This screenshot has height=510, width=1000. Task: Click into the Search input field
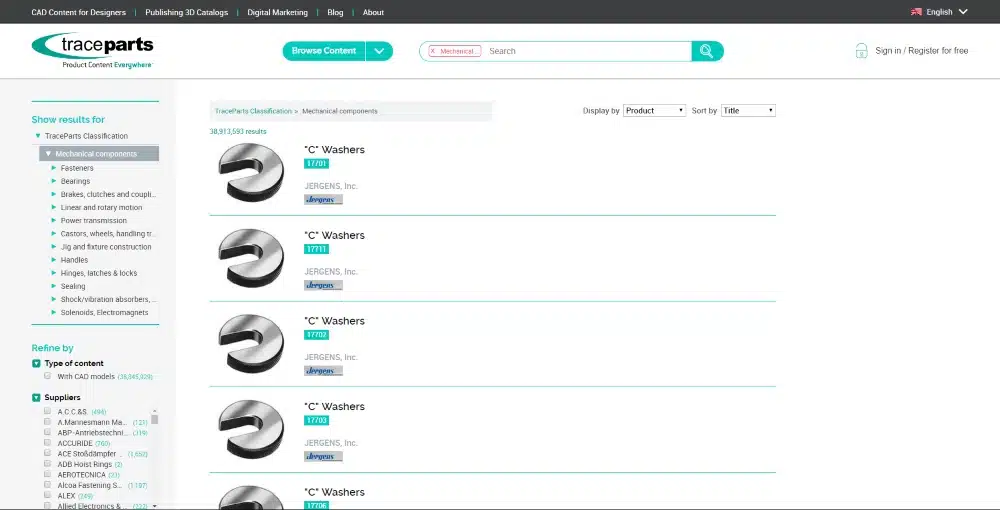click(588, 51)
